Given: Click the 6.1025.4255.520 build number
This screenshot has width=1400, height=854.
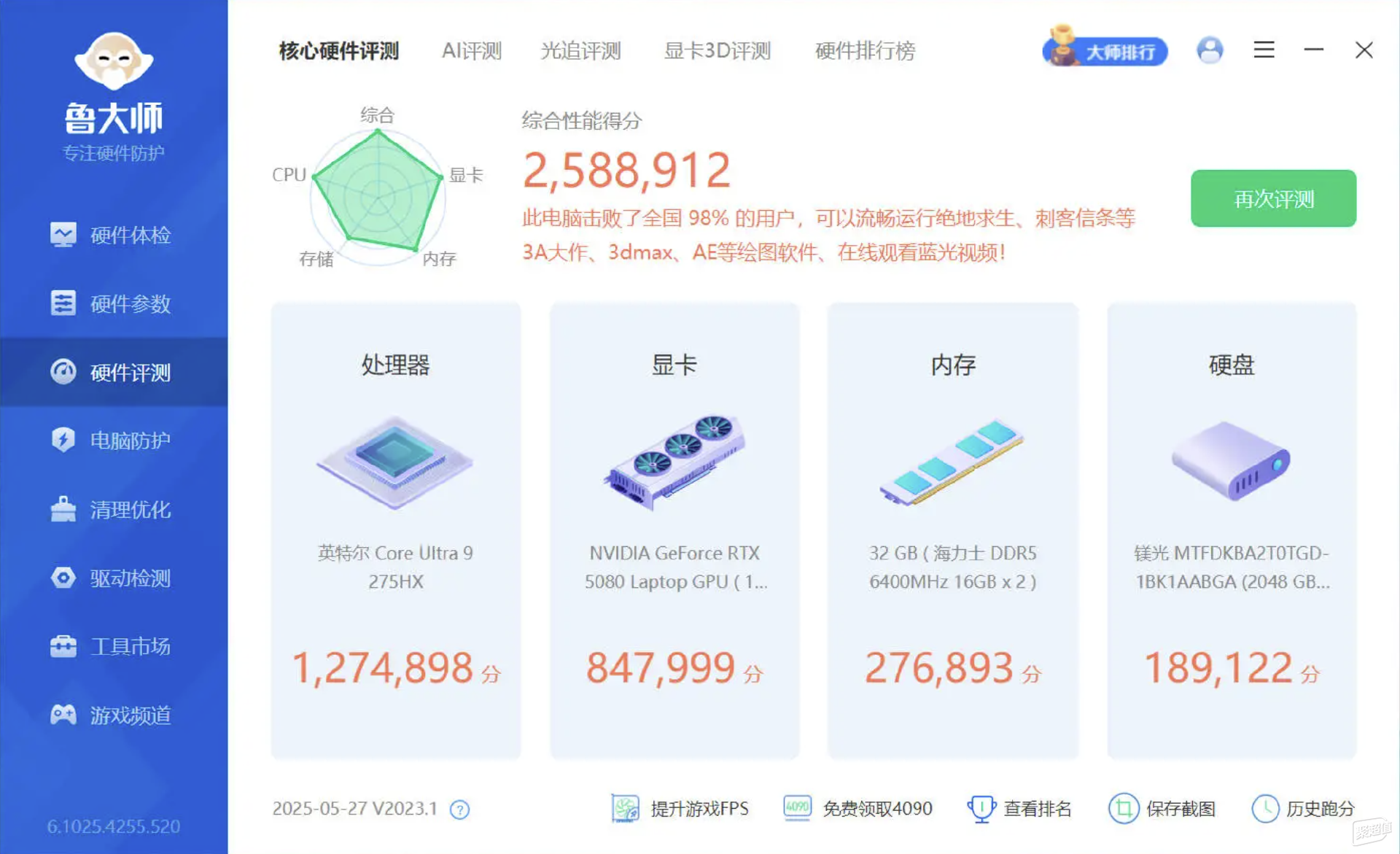Looking at the screenshot, I should point(114,826).
